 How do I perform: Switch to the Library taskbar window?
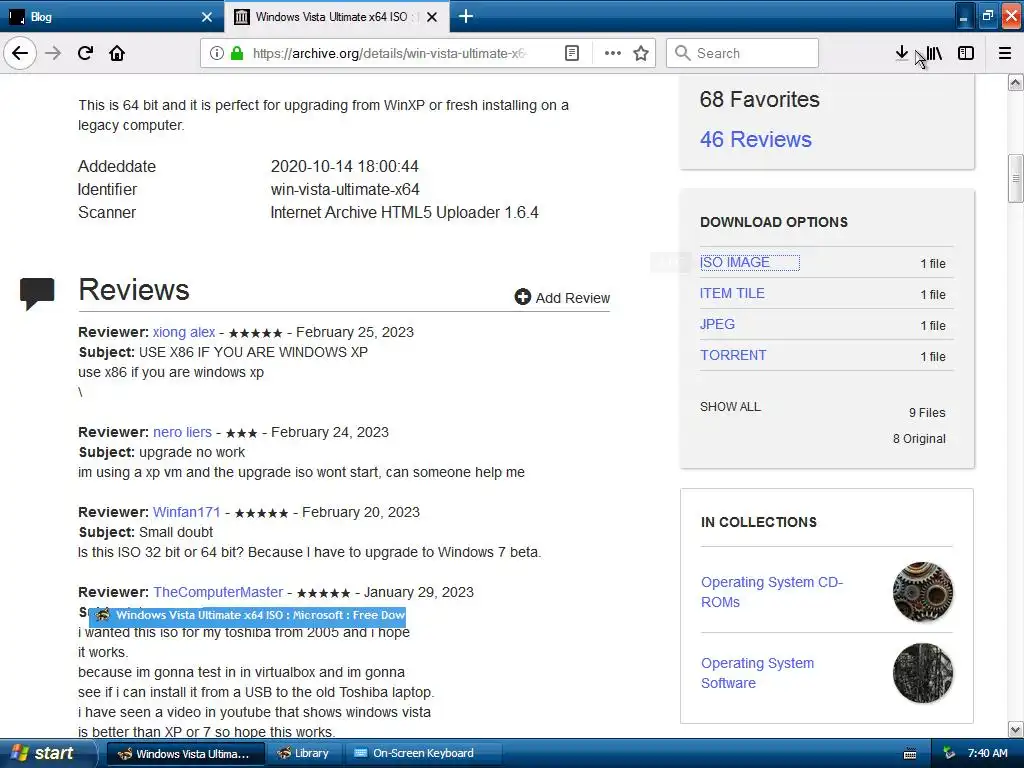pyautogui.click(x=304, y=754)
